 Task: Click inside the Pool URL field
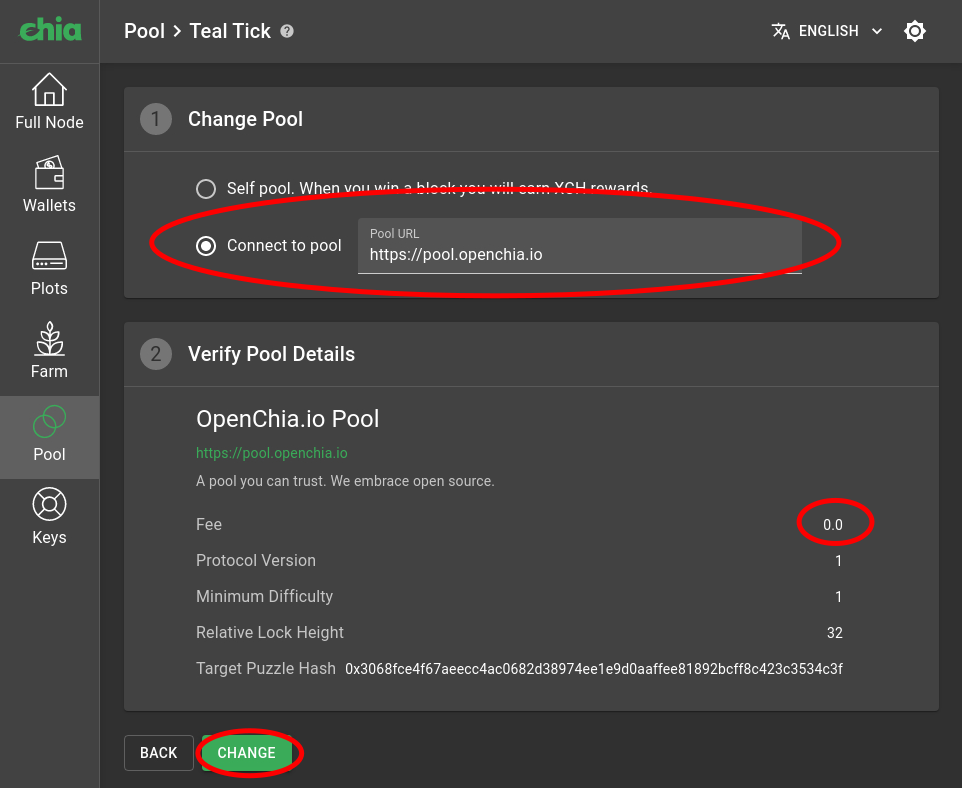(x=580, y=246)
